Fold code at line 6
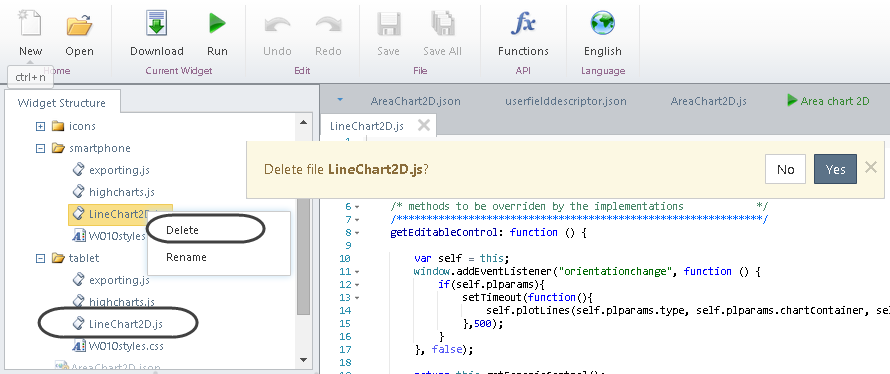 357,207
